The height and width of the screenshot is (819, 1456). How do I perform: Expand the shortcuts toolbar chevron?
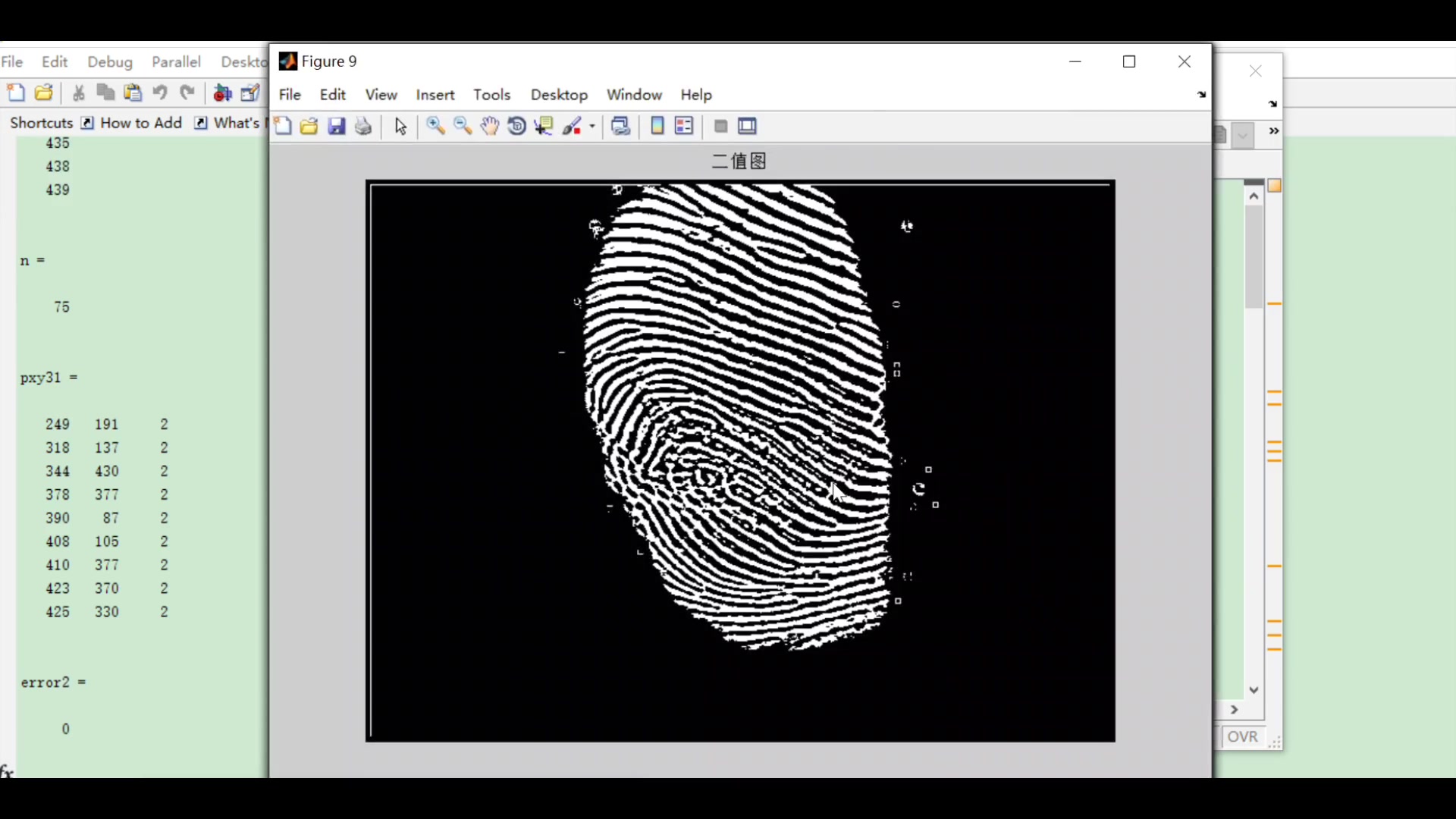coord(1274,131)
